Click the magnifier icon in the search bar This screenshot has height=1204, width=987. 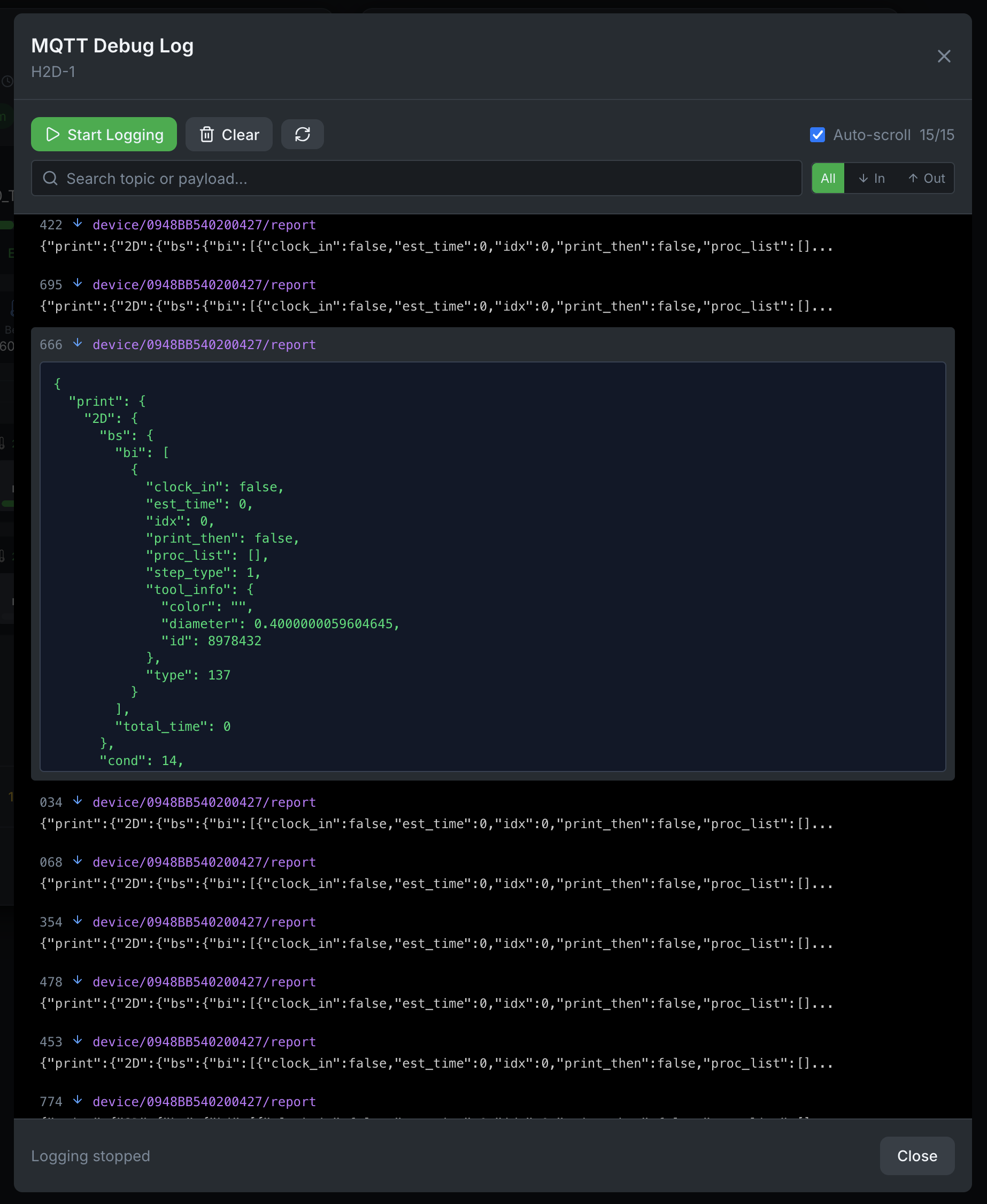50,178
